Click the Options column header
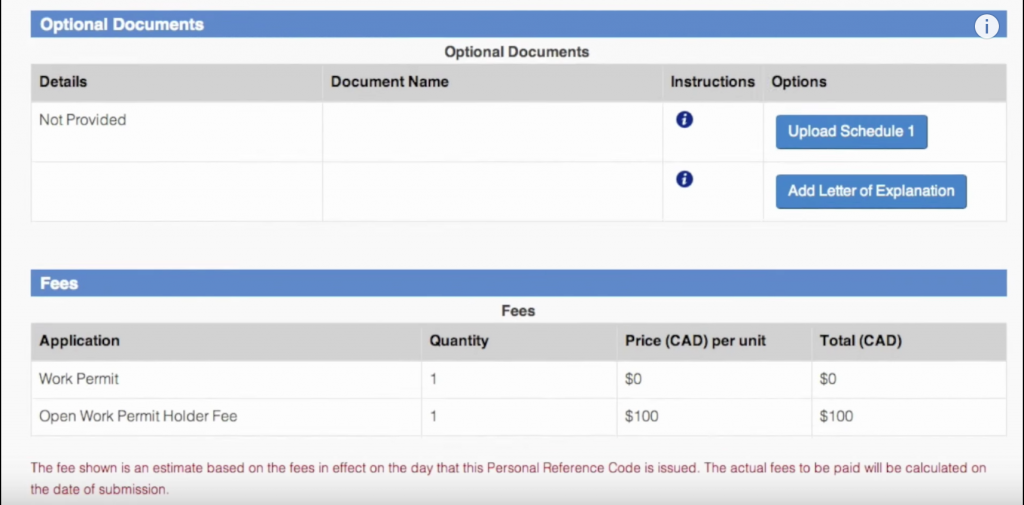Image resolution: width=1024 pixels, height=505 pixels. (x=799, y=82)
